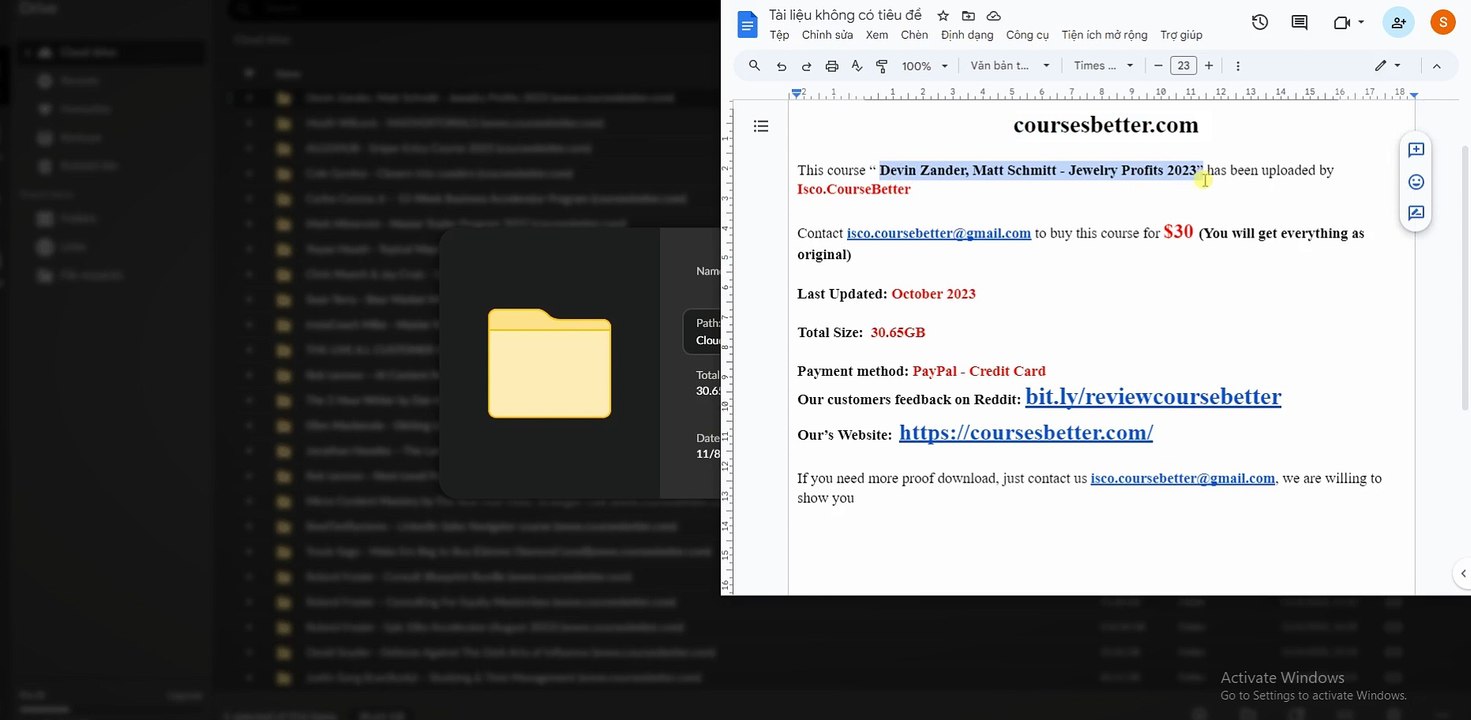Viewport: 1471px width, 720px height.
Task: Click the red Isco.CourseBetter text
Action: [853, 189]
